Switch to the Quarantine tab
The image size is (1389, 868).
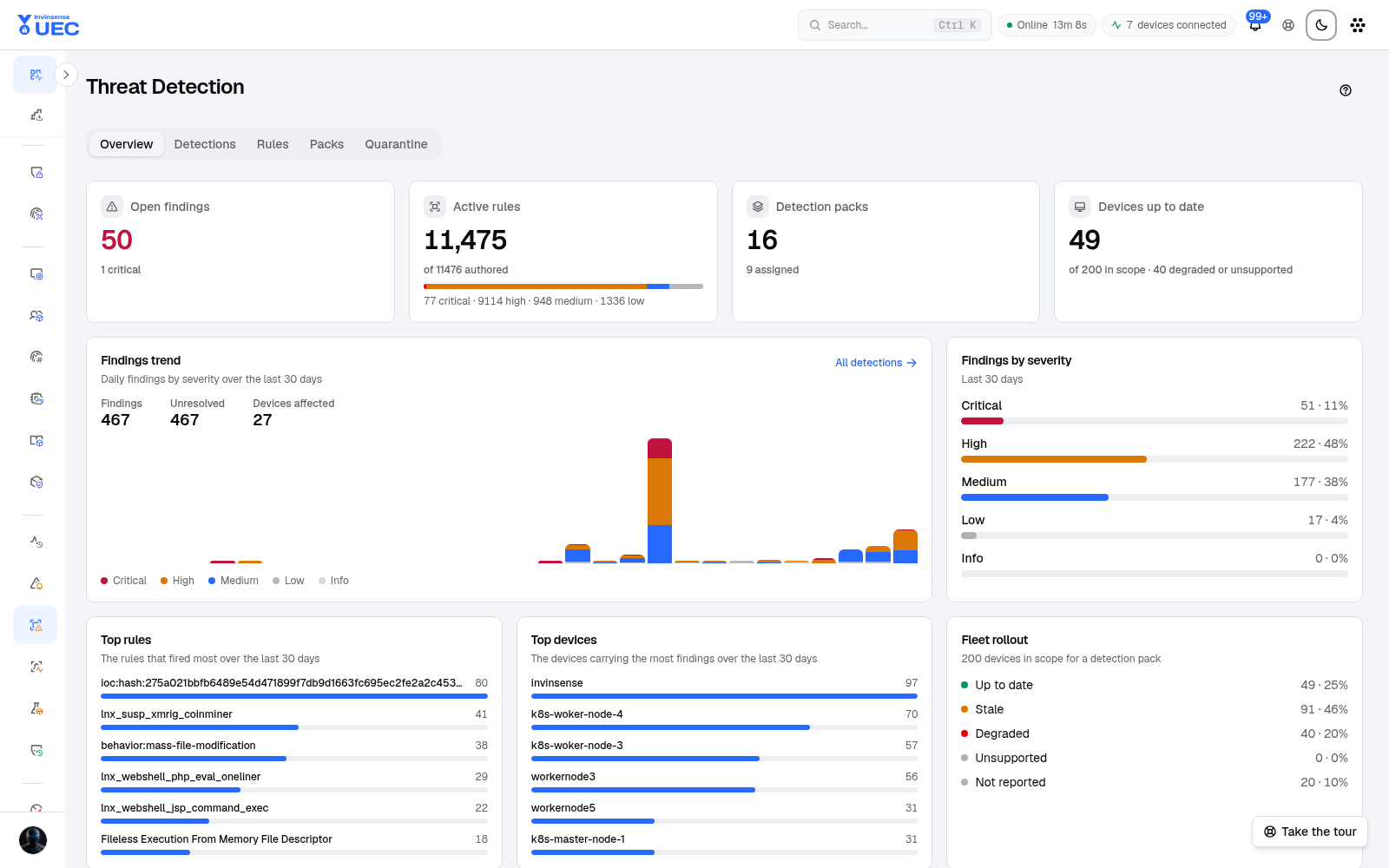click(x=396, y=144)
